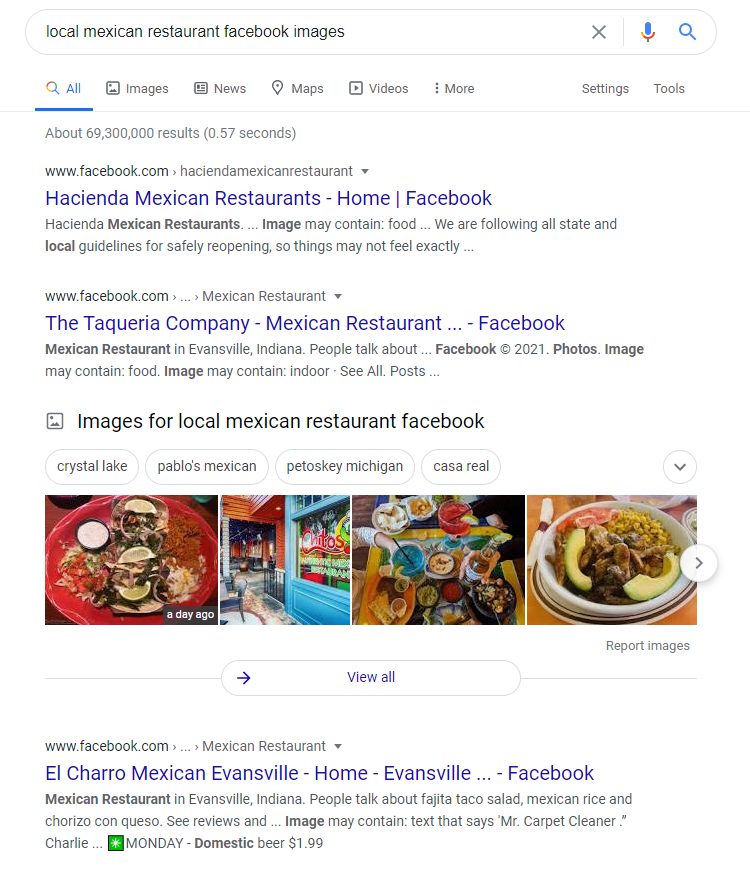Expand Hacienda result URL dropdown arrow
Image resolution: width=750 pixels, height=869 pixels.
pos(365,171)
